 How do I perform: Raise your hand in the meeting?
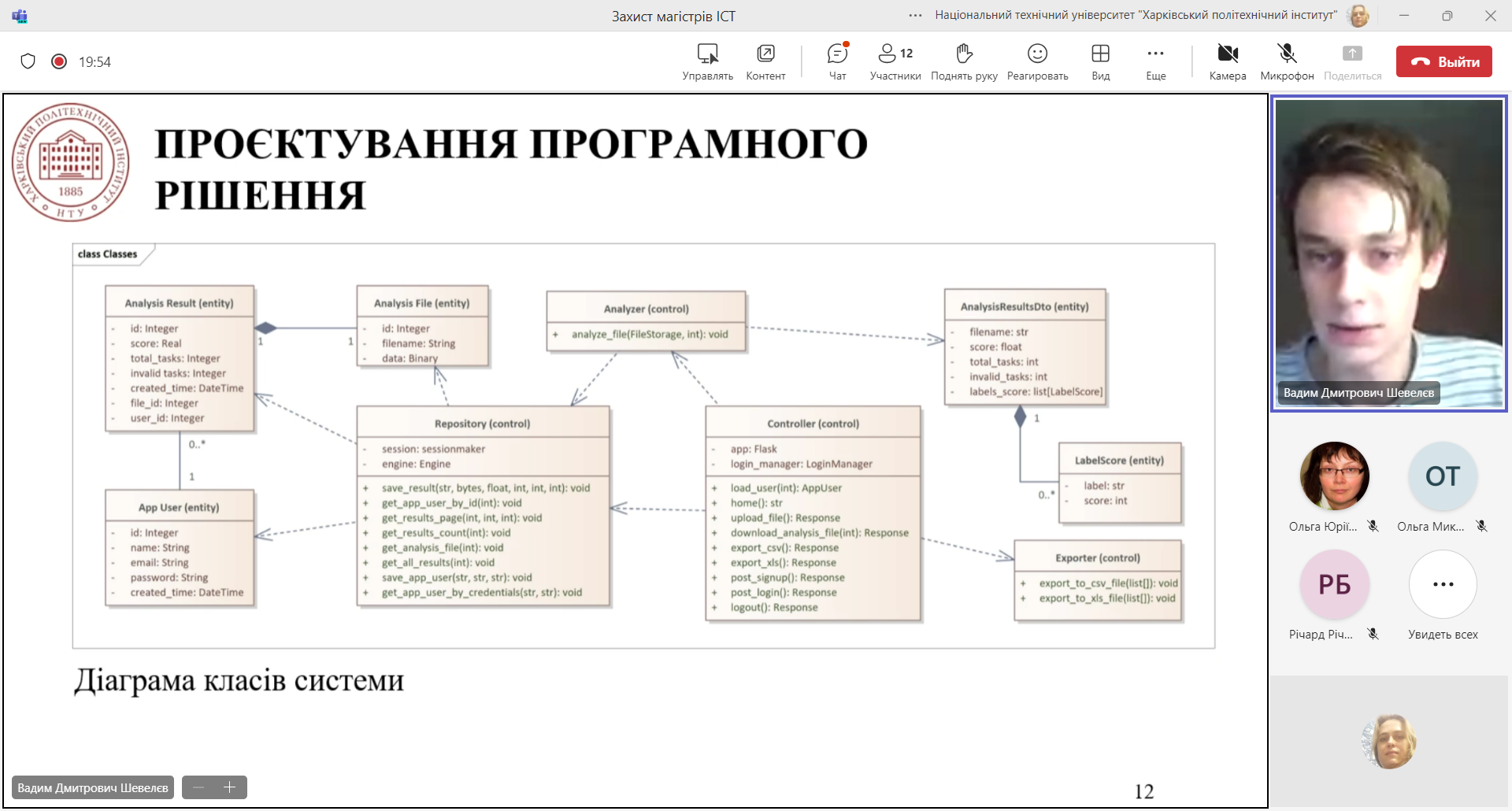pos(964,61)
